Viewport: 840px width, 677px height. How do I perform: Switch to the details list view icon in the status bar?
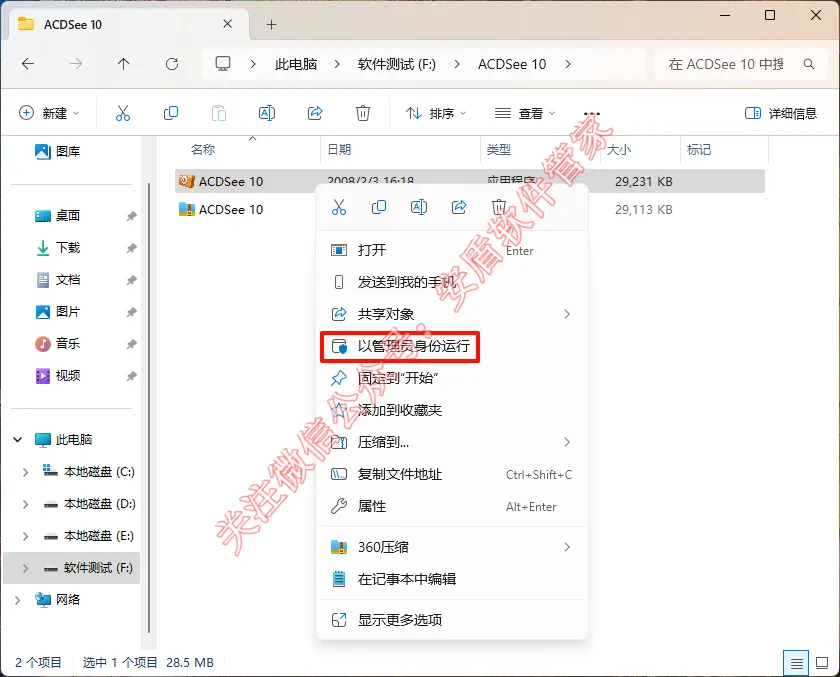pyautogui.click(x=797, y=664)
